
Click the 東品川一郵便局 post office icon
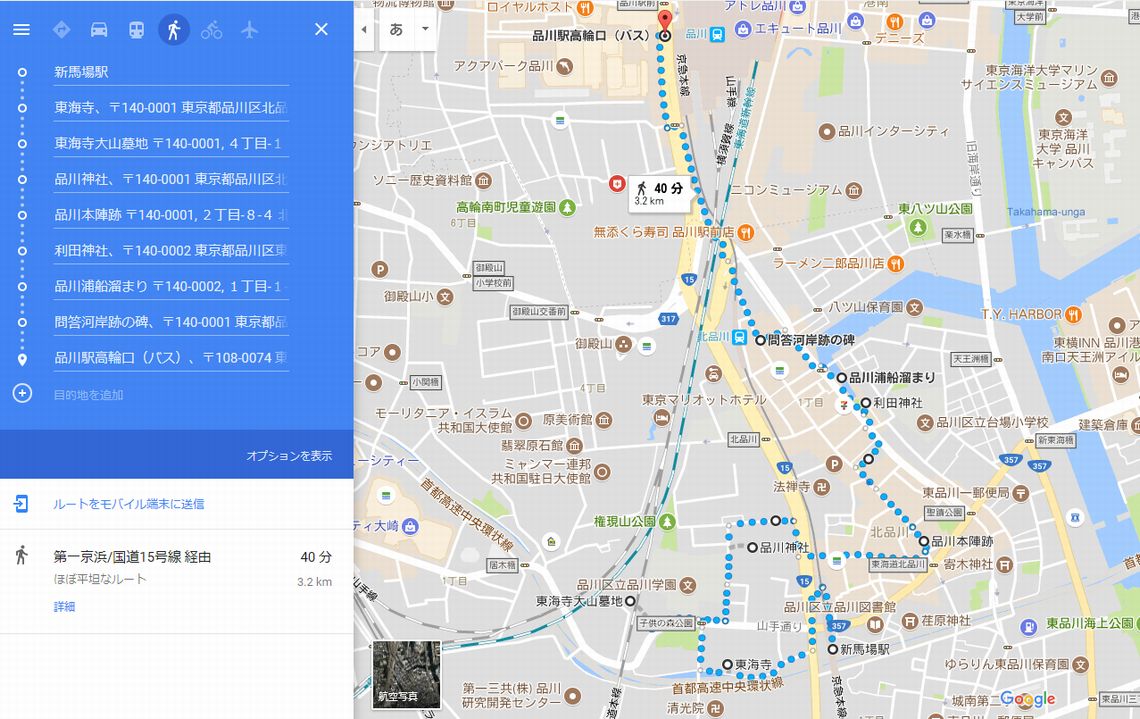[1021, 493]
